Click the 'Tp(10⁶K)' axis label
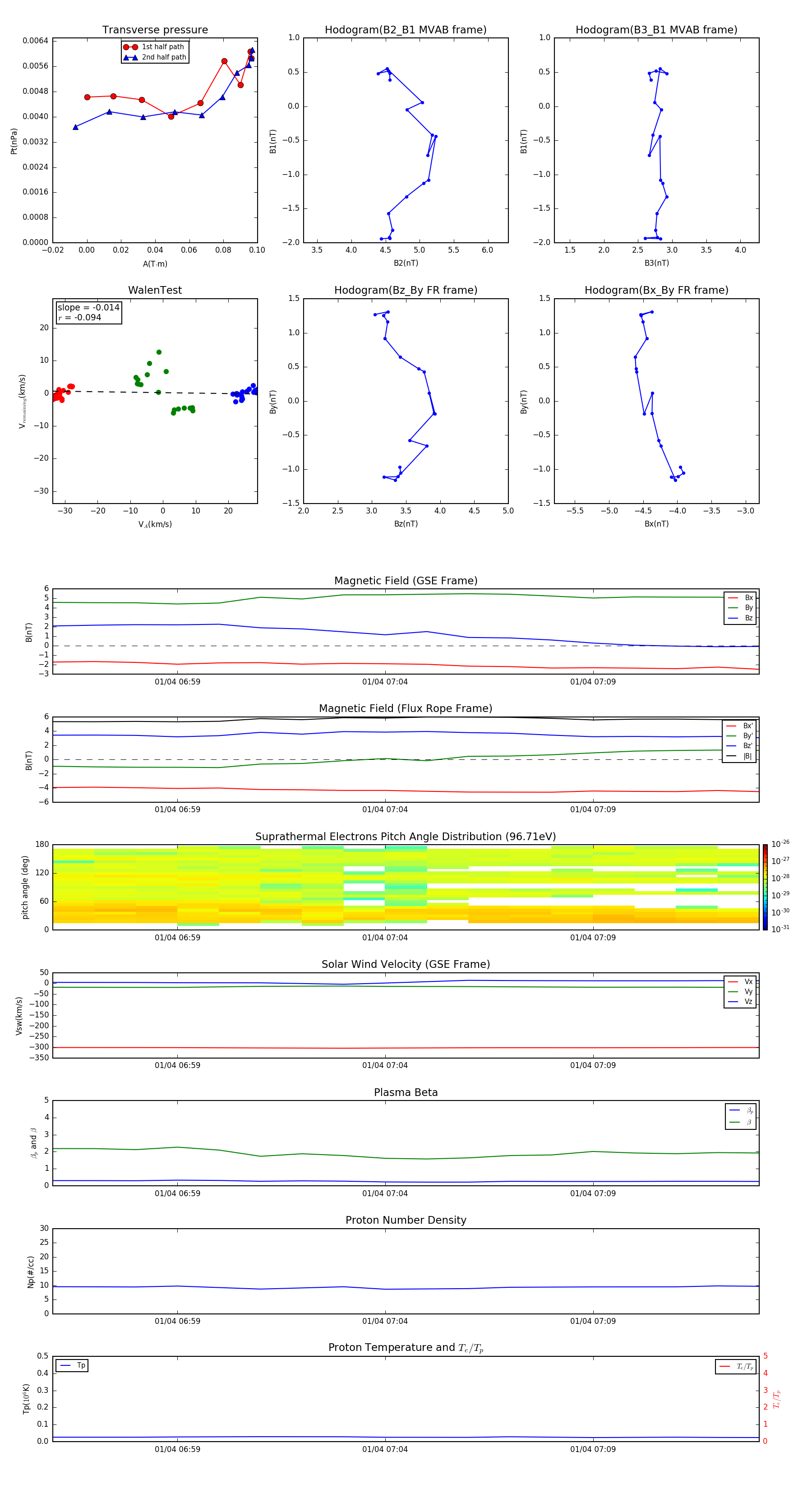The height and width of the screenshot is (1489, 812). tap(26, 1399)
